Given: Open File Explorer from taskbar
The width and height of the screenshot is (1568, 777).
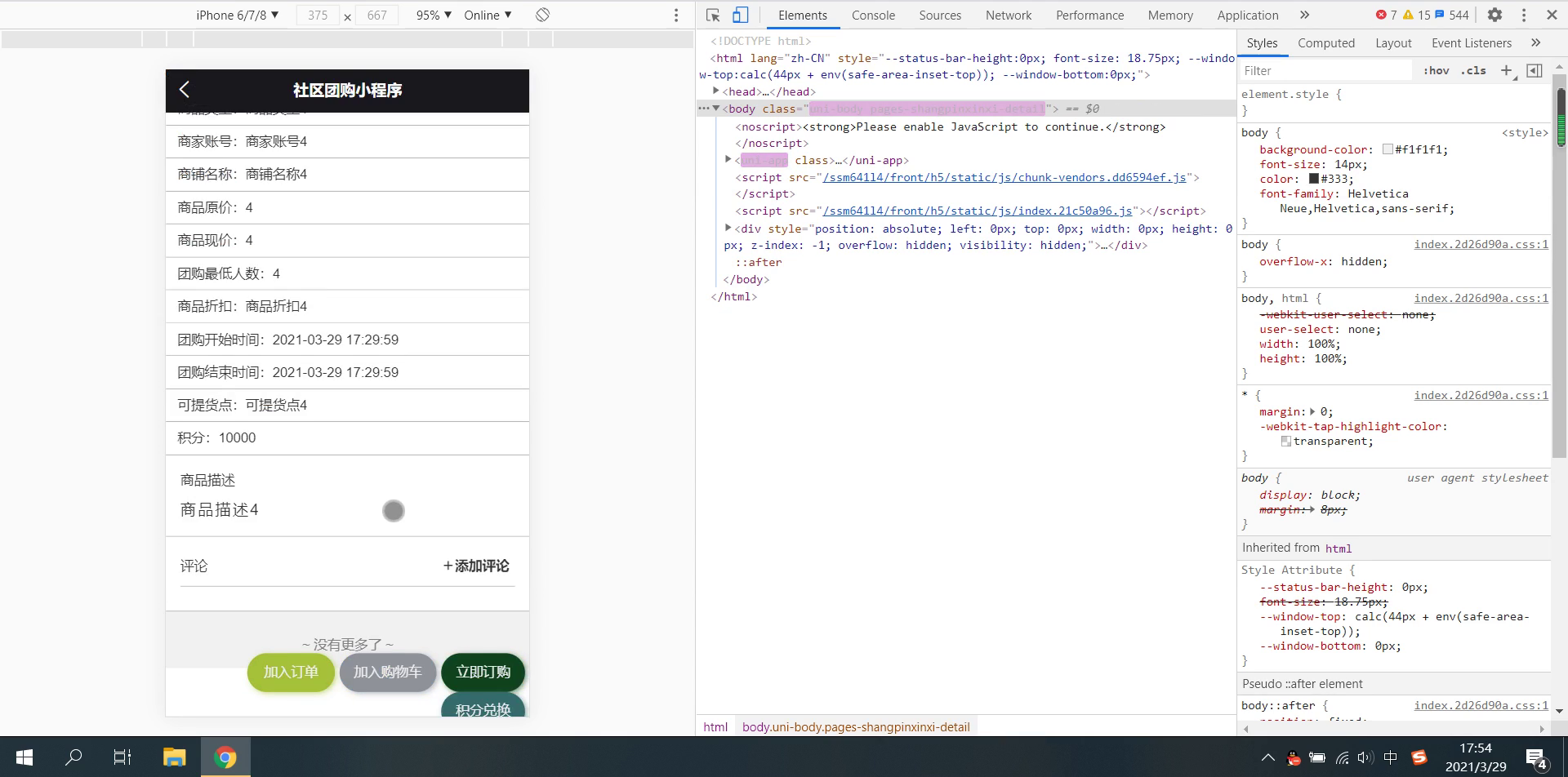Looking at the screenshot, I should click(174, 757).
